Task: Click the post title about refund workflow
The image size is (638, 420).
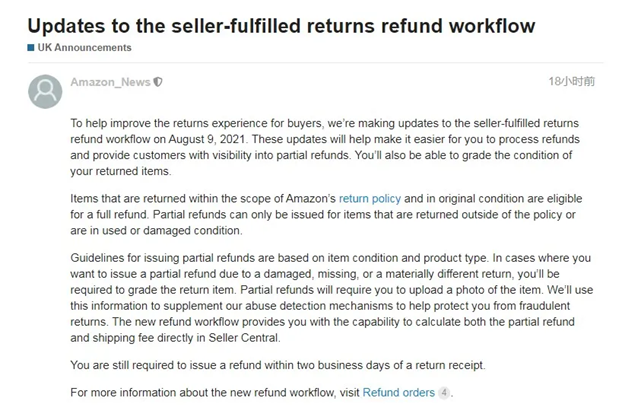Action: [282, 26]
